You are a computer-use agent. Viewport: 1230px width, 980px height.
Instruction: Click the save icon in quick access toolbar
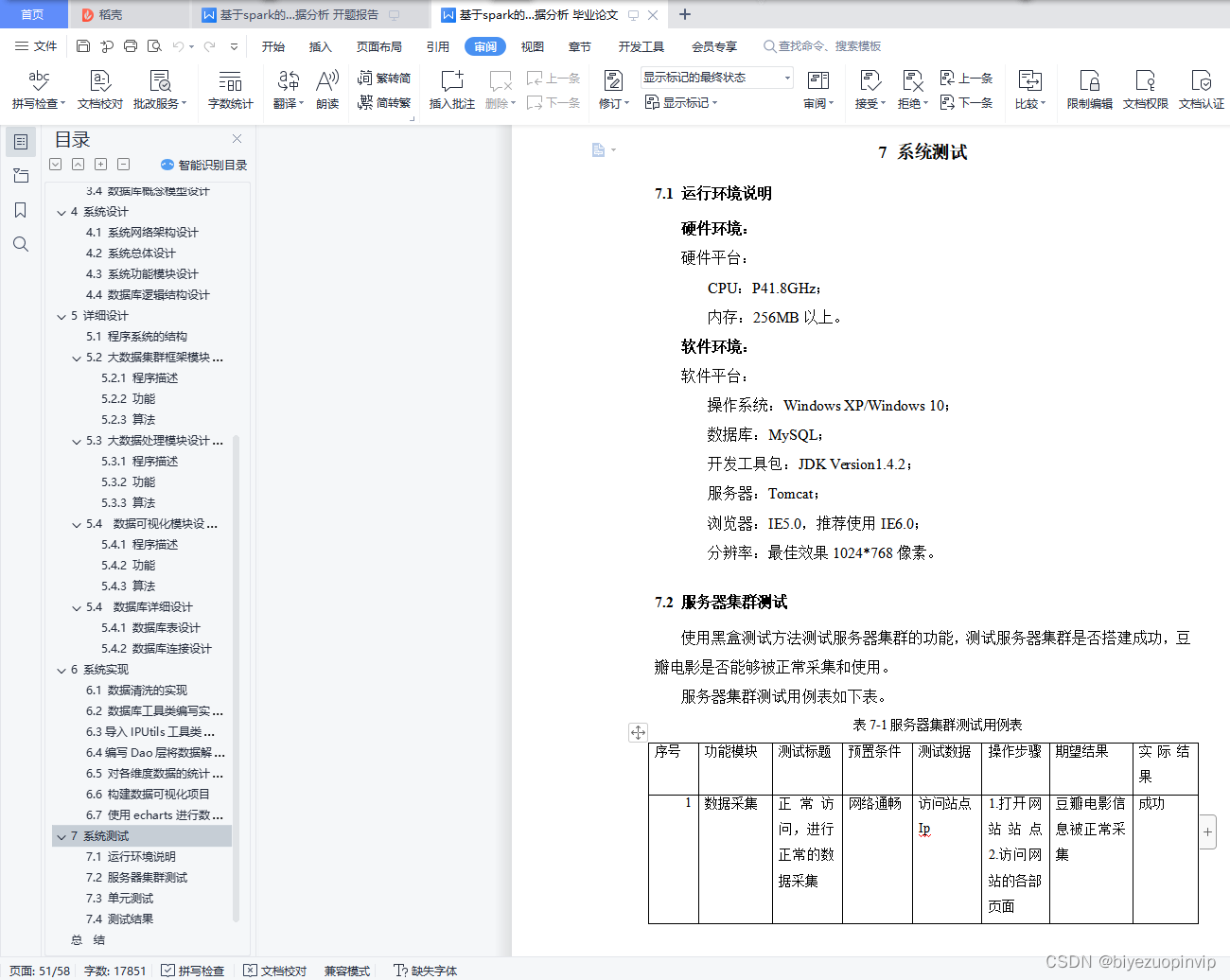tap(83, 46)
